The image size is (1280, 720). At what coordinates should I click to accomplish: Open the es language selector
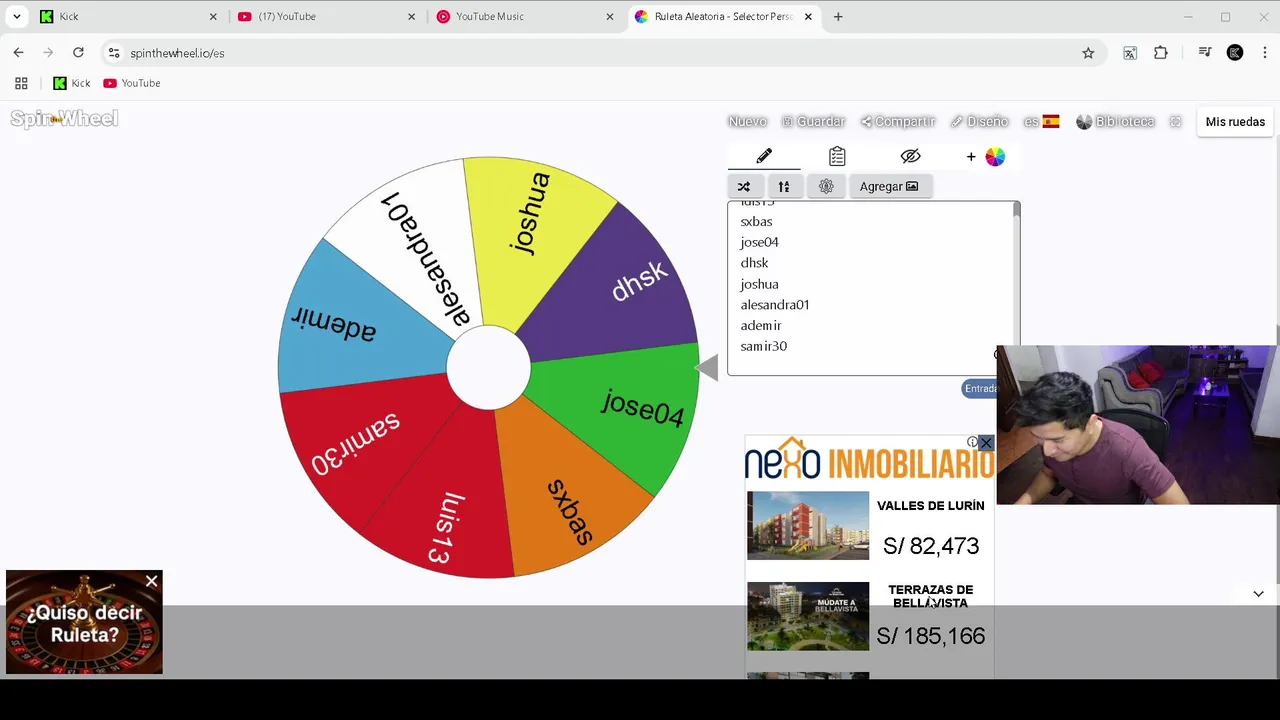pyautogui.click(x=1041, y=121)
